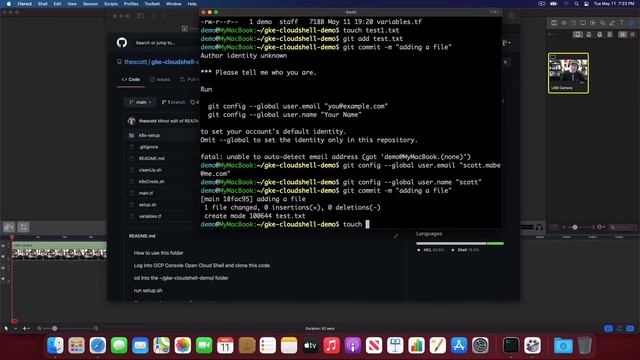Open Calendar from the Dock
Screen dimensions: 640x360
coord(225,346)
